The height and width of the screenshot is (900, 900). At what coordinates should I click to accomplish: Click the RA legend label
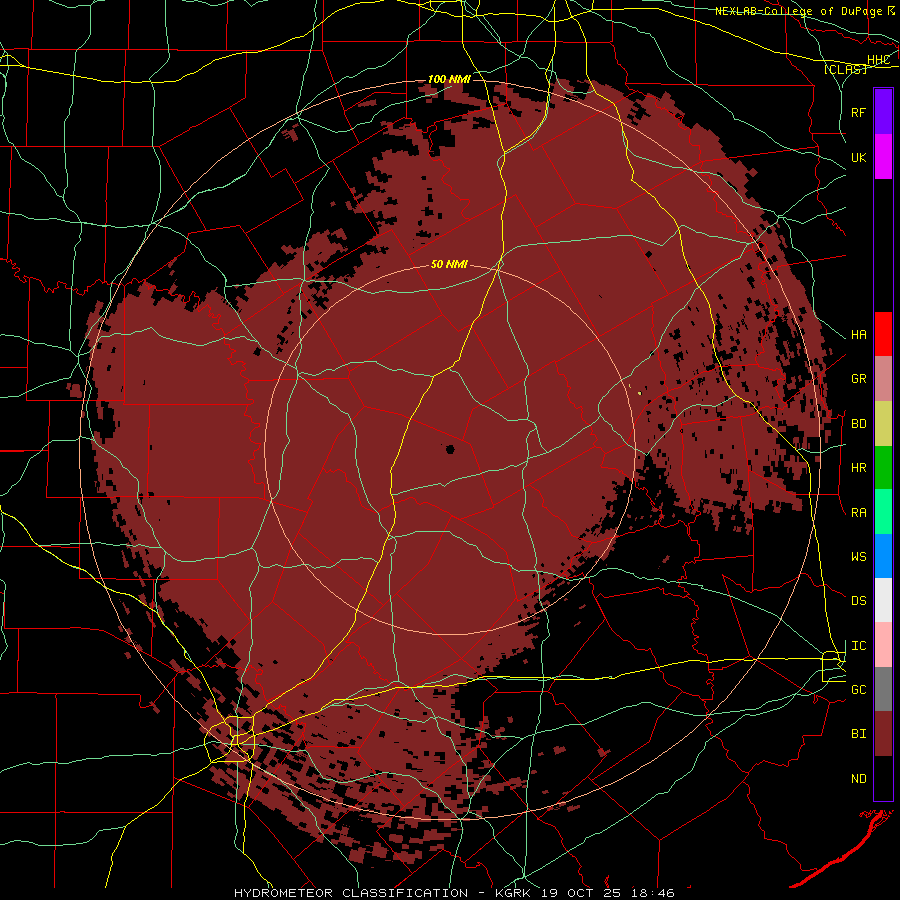858,512
